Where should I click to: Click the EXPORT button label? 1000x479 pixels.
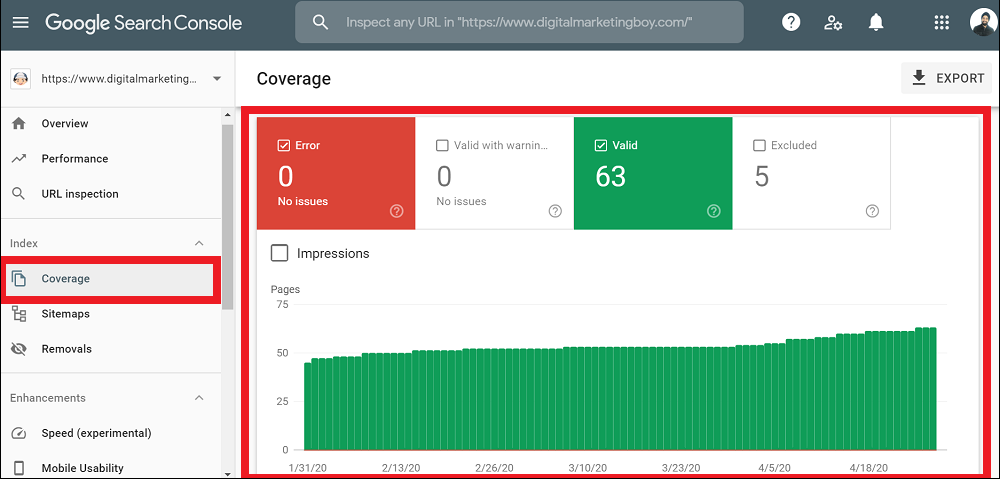(960, 78)
